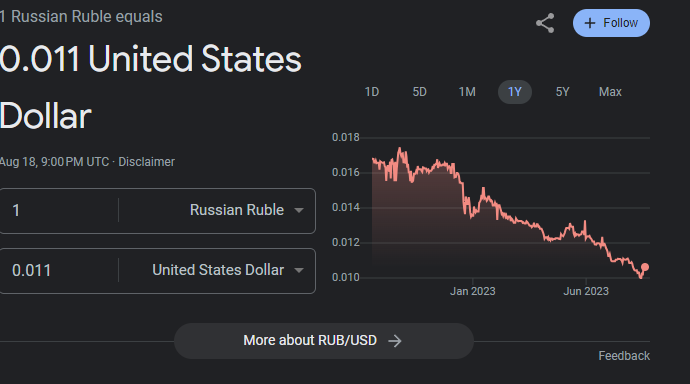Expand the Russian Ruble currency selector

pos(217,210)
